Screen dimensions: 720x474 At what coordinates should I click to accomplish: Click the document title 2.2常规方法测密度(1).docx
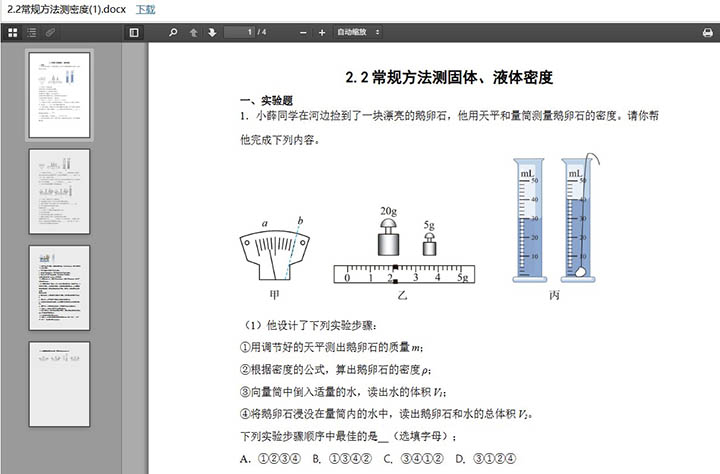[67, 9]
